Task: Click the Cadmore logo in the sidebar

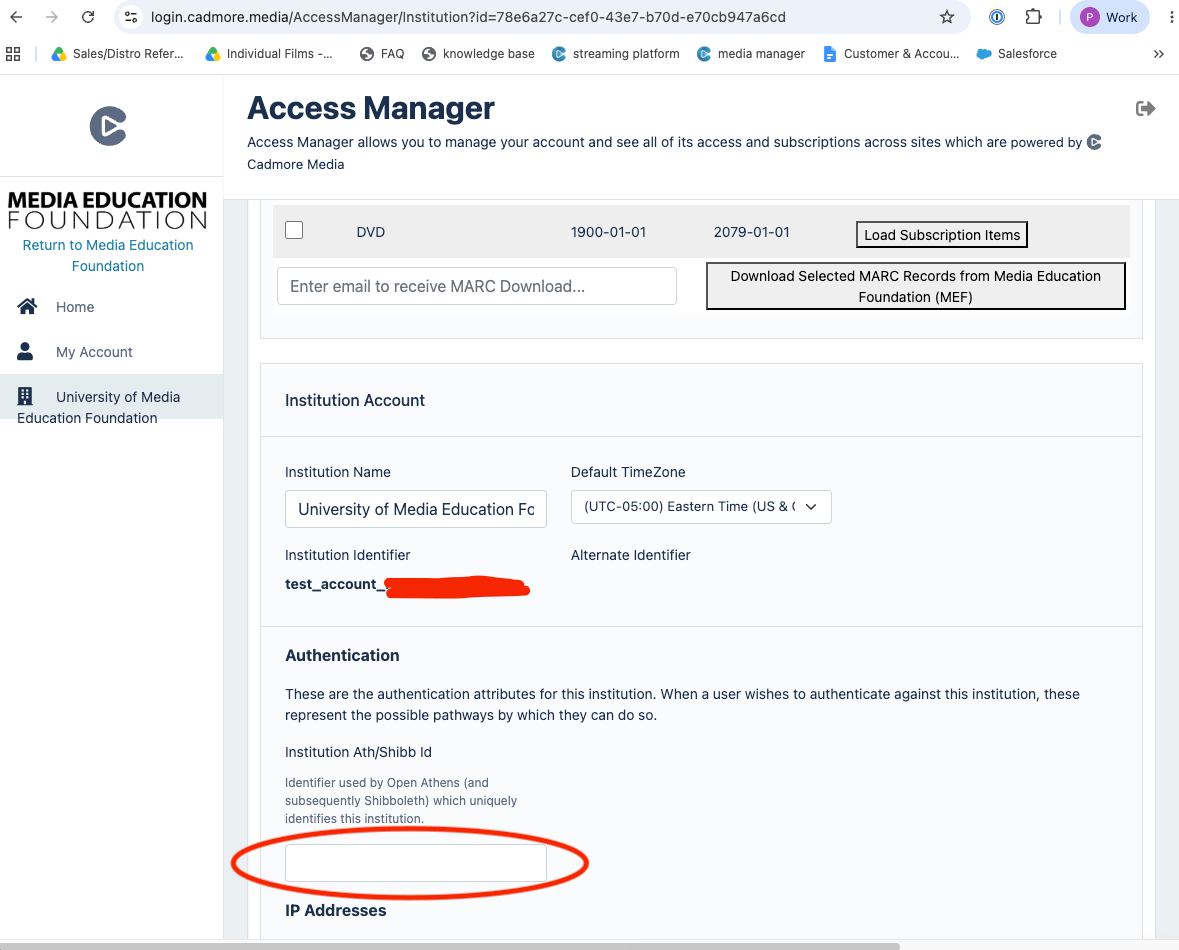Action: (108, 126)
